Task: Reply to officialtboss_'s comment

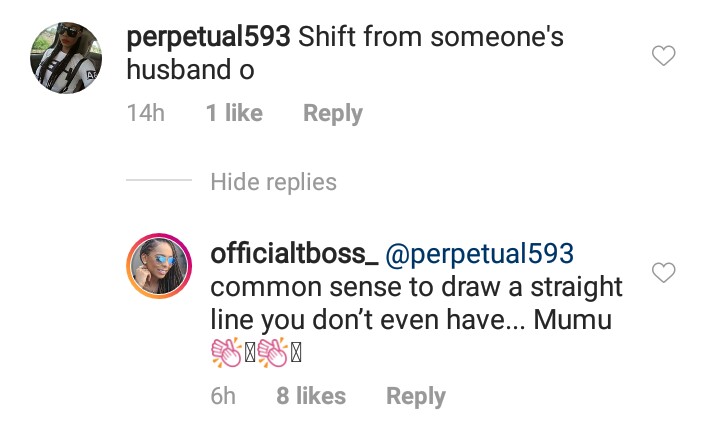Action: 415,396
